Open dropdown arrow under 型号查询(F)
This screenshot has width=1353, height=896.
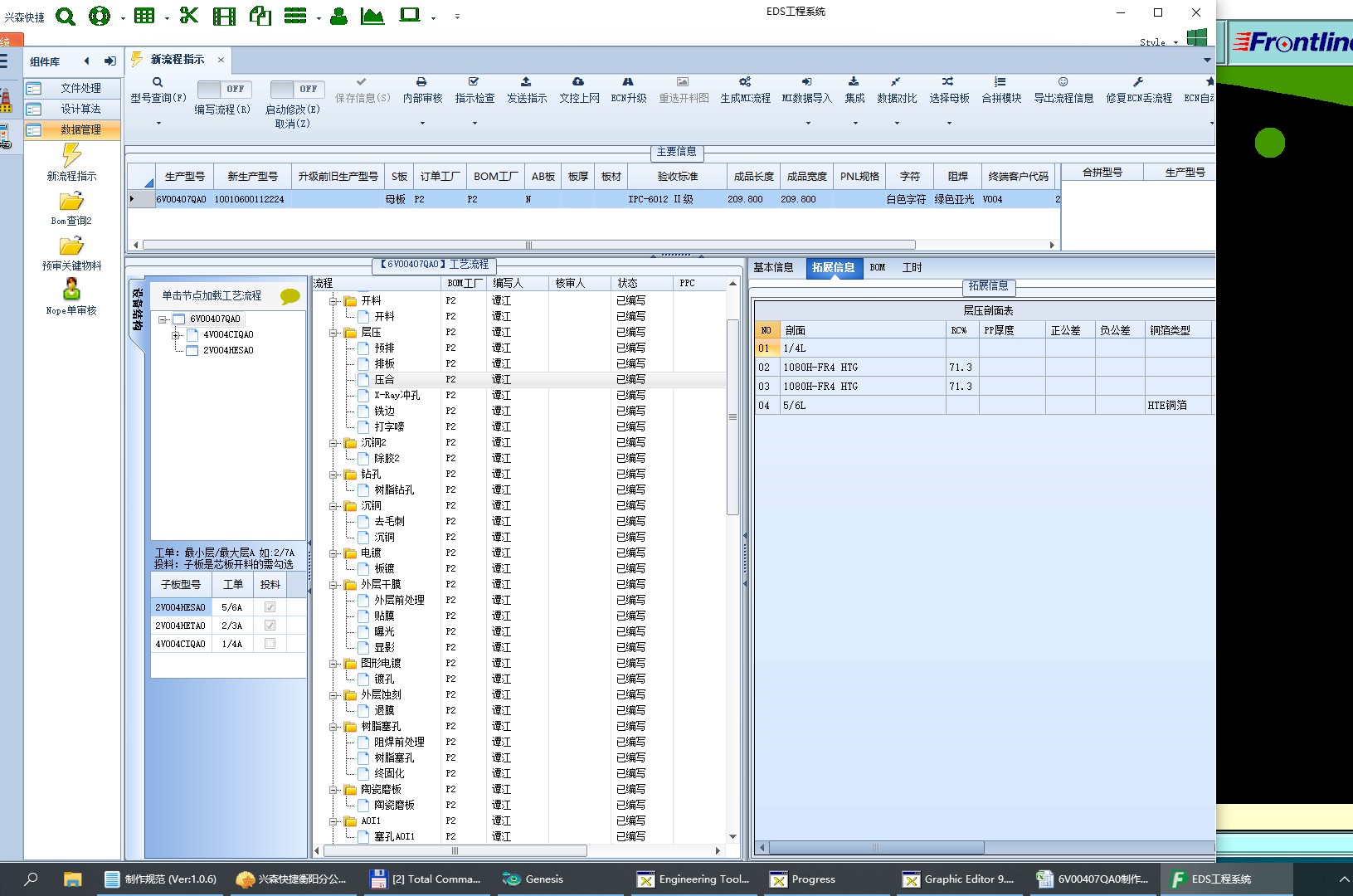point(158,124)
